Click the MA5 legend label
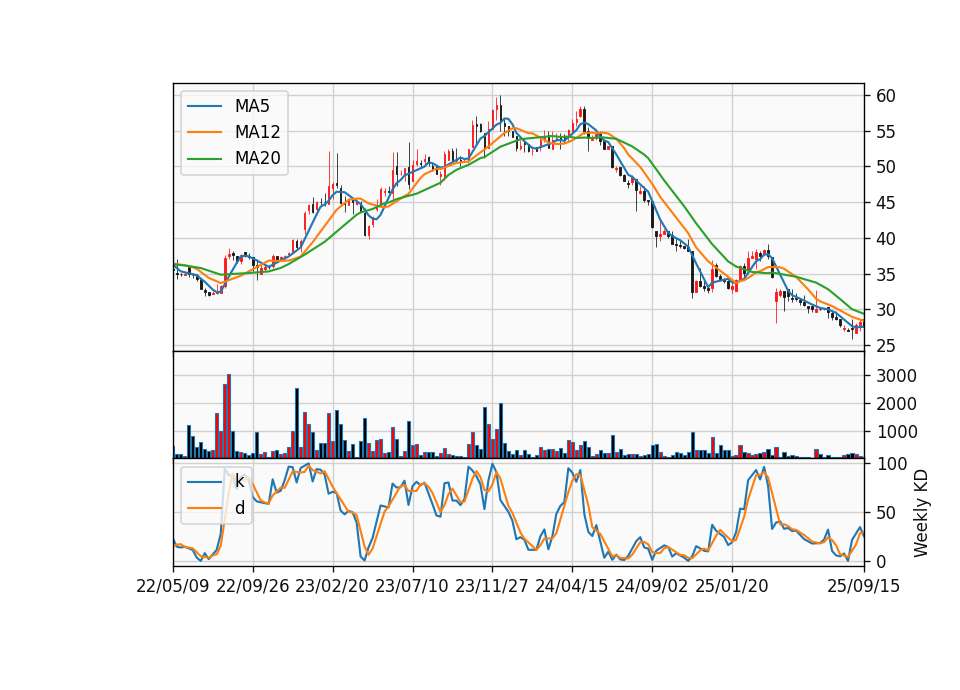 pos(252,106)
